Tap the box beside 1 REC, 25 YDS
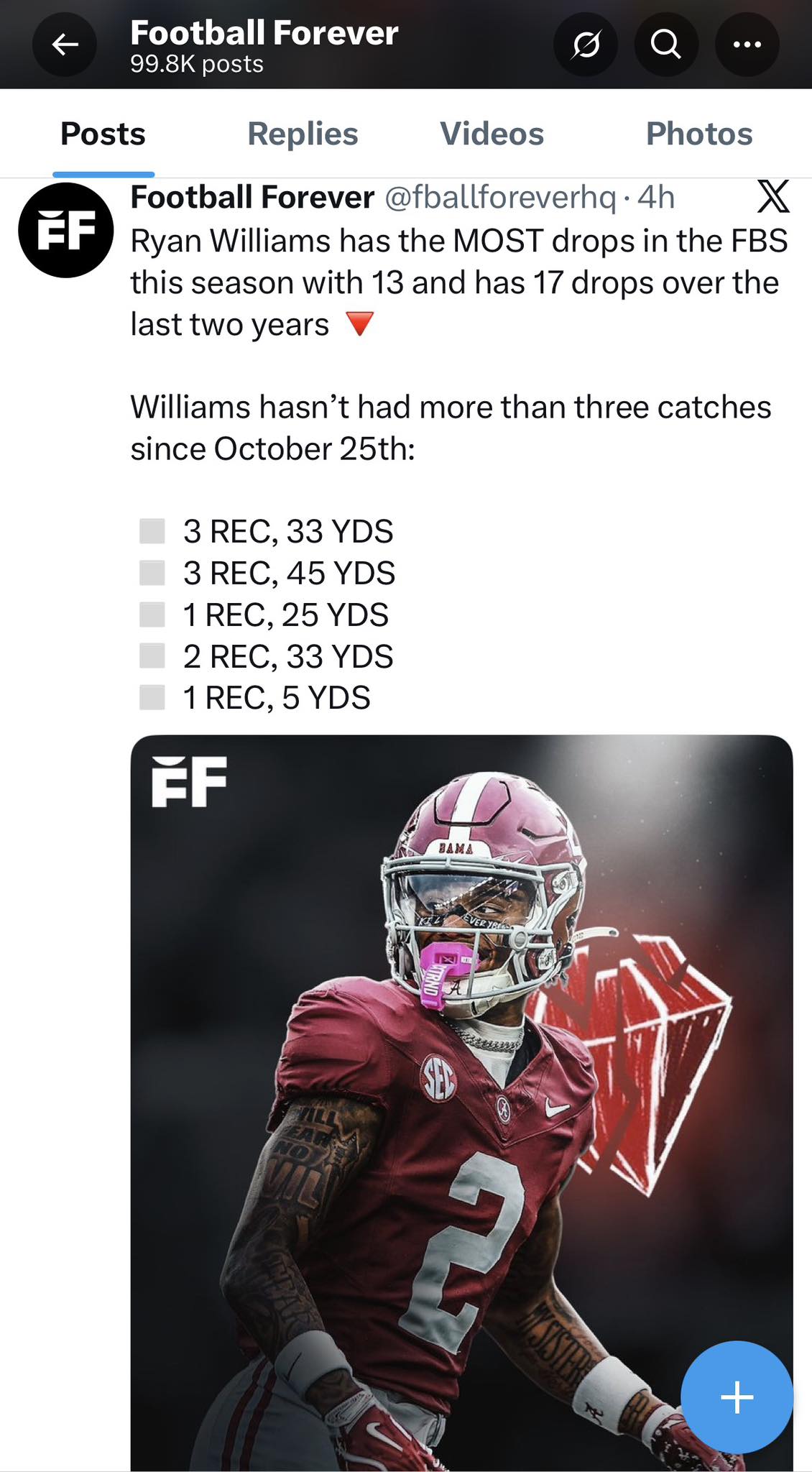 point(152,615)
